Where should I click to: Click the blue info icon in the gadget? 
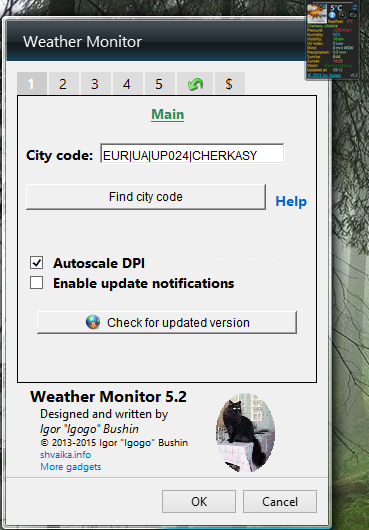pyautogui.click(x=332, y=15)
